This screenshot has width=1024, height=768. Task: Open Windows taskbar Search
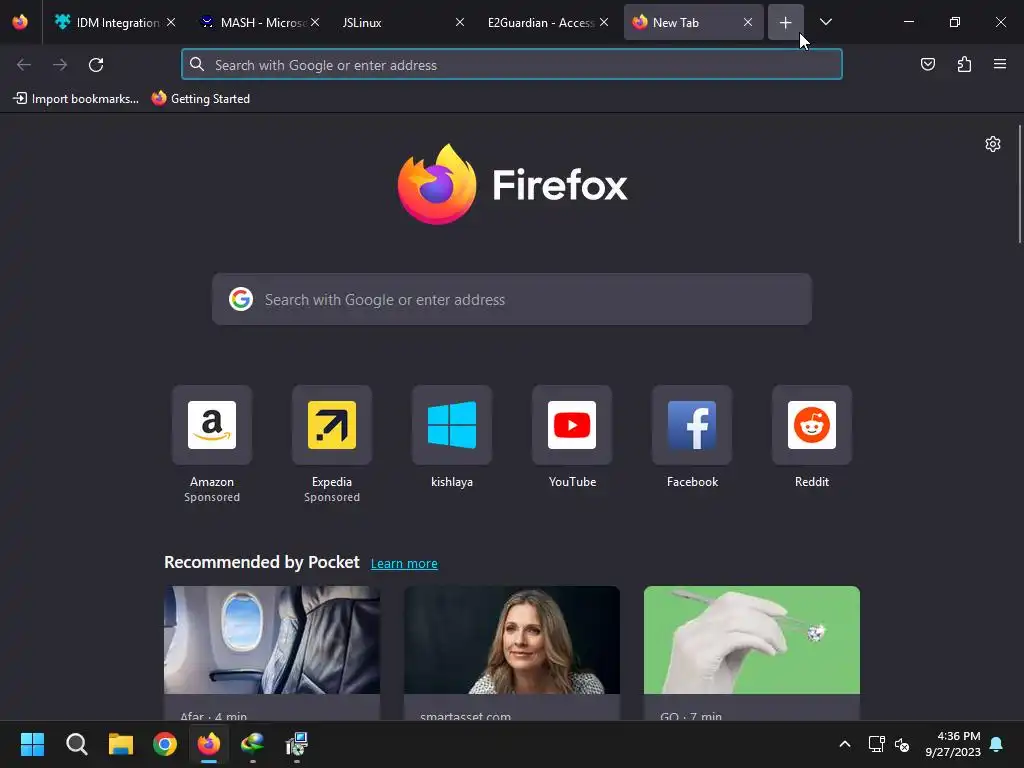point(76,744)
